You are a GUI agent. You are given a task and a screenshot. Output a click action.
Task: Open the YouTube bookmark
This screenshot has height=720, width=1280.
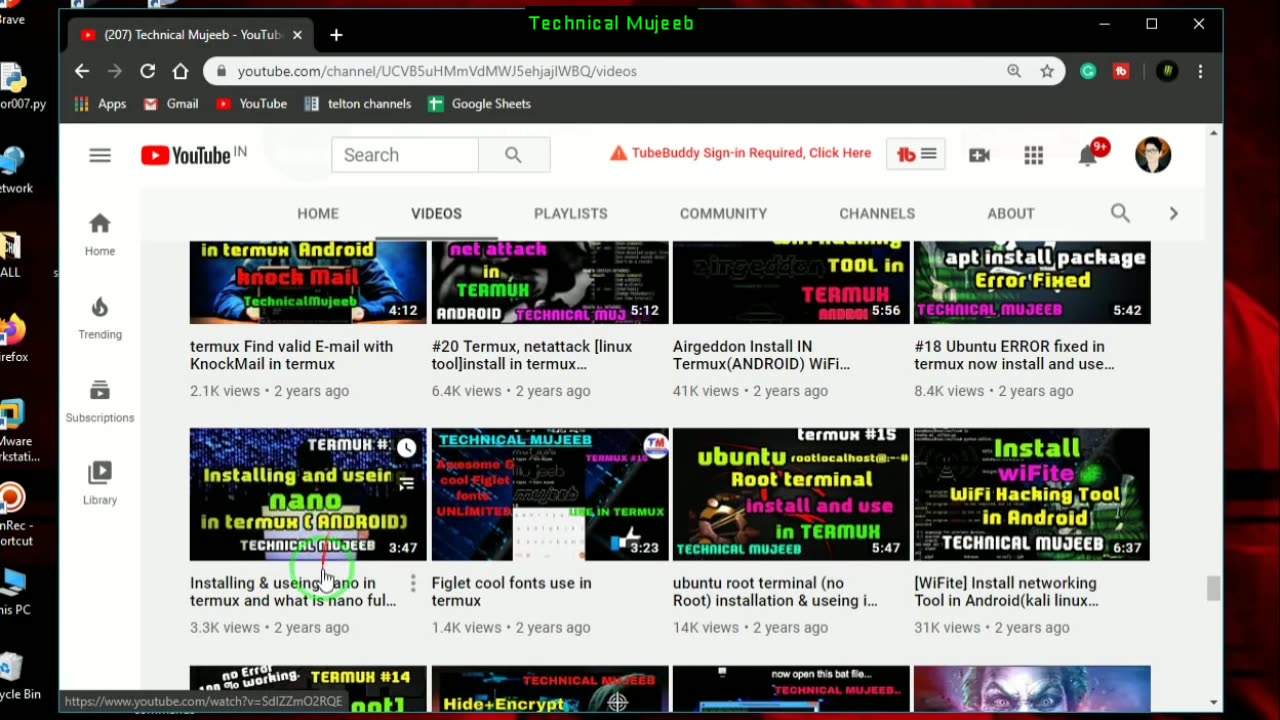(x=252, y=104)
